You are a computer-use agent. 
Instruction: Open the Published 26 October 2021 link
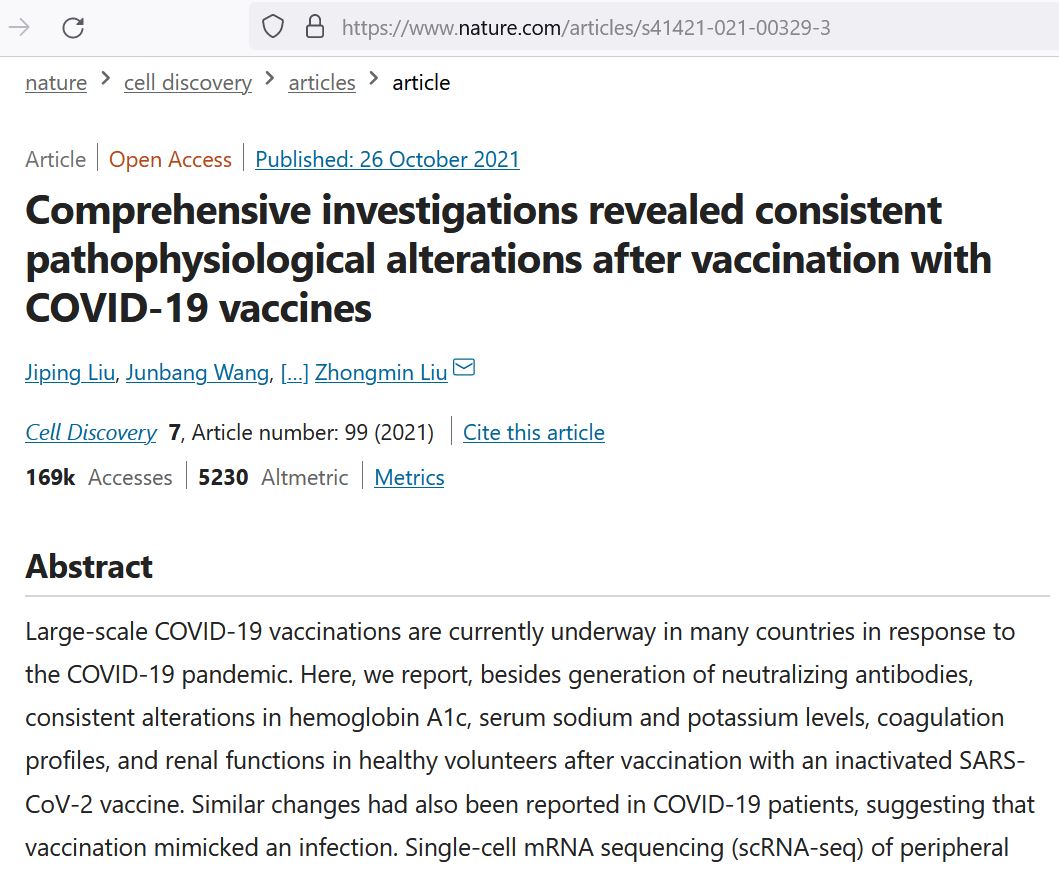coord(387,159)
